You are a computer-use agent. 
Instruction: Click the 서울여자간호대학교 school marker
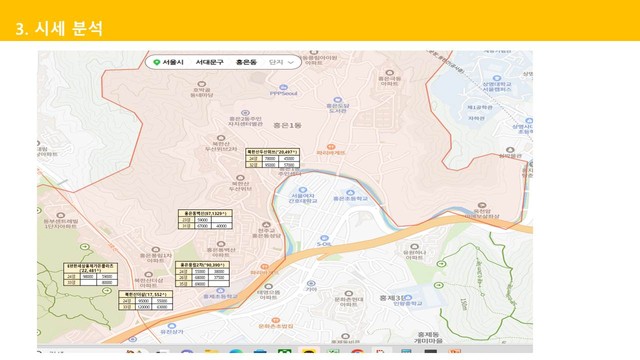point(302,190)
